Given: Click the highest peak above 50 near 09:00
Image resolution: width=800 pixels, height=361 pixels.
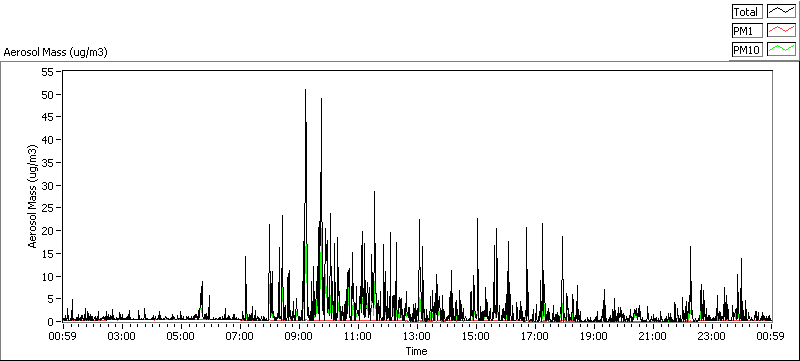Looking at the screenshot, I should tap(305, 91).
